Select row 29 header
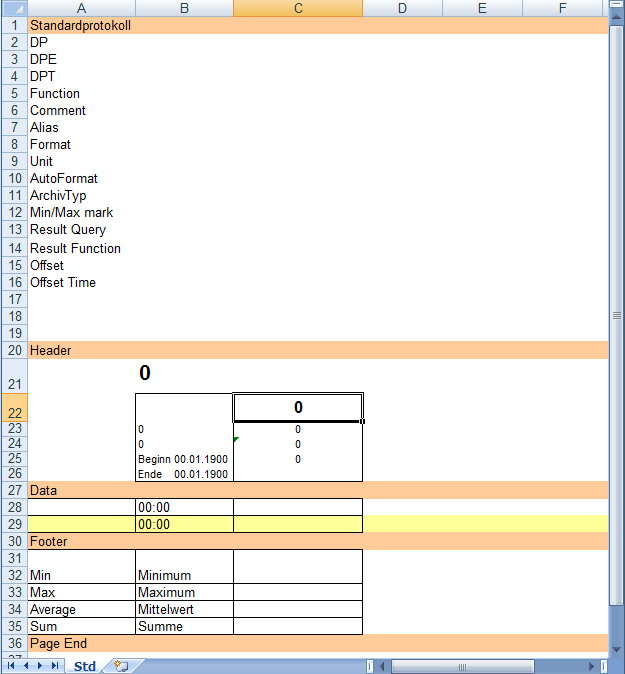This screenshot has height=674, width=625. coord(14,524)
